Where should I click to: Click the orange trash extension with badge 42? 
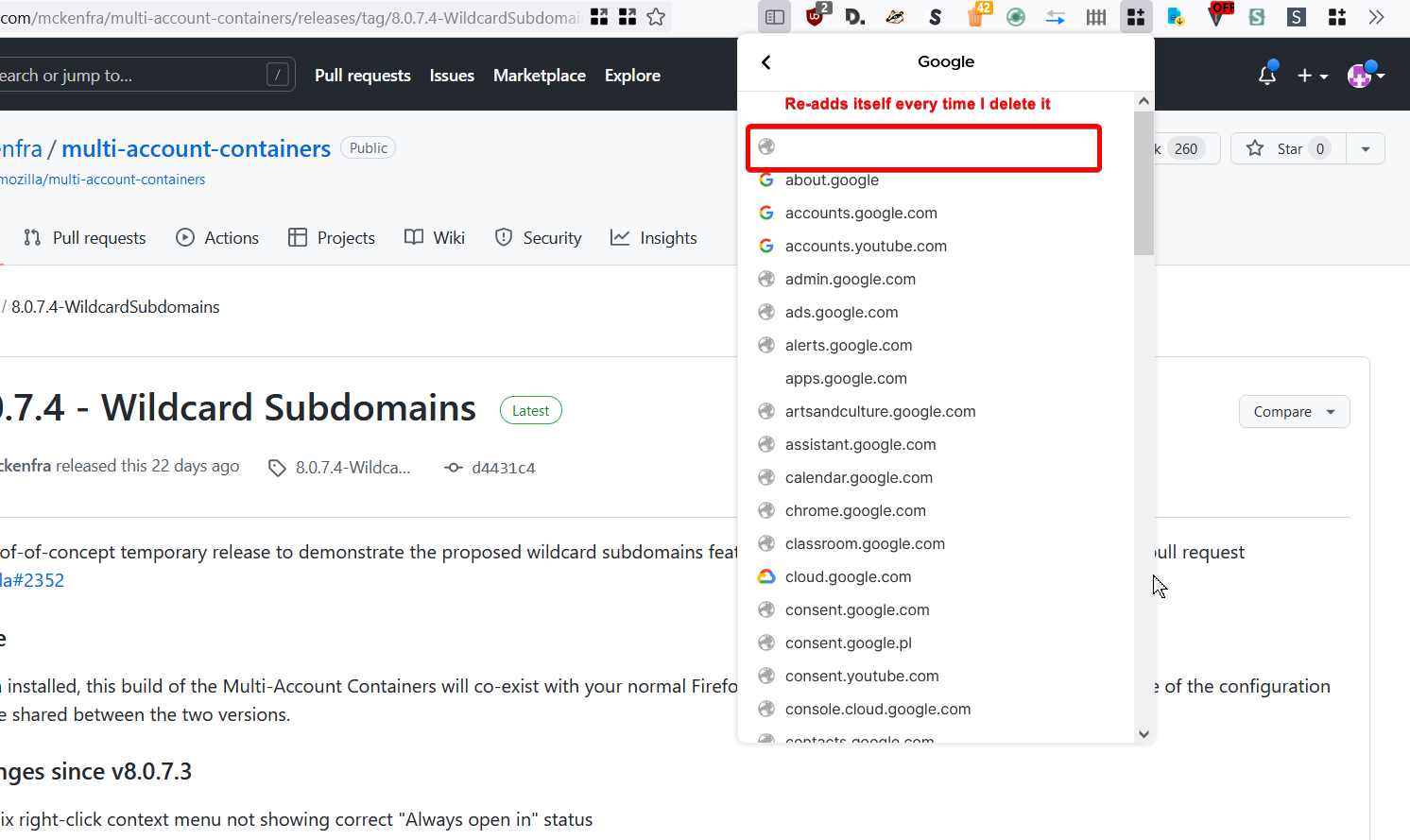point(977,16)
